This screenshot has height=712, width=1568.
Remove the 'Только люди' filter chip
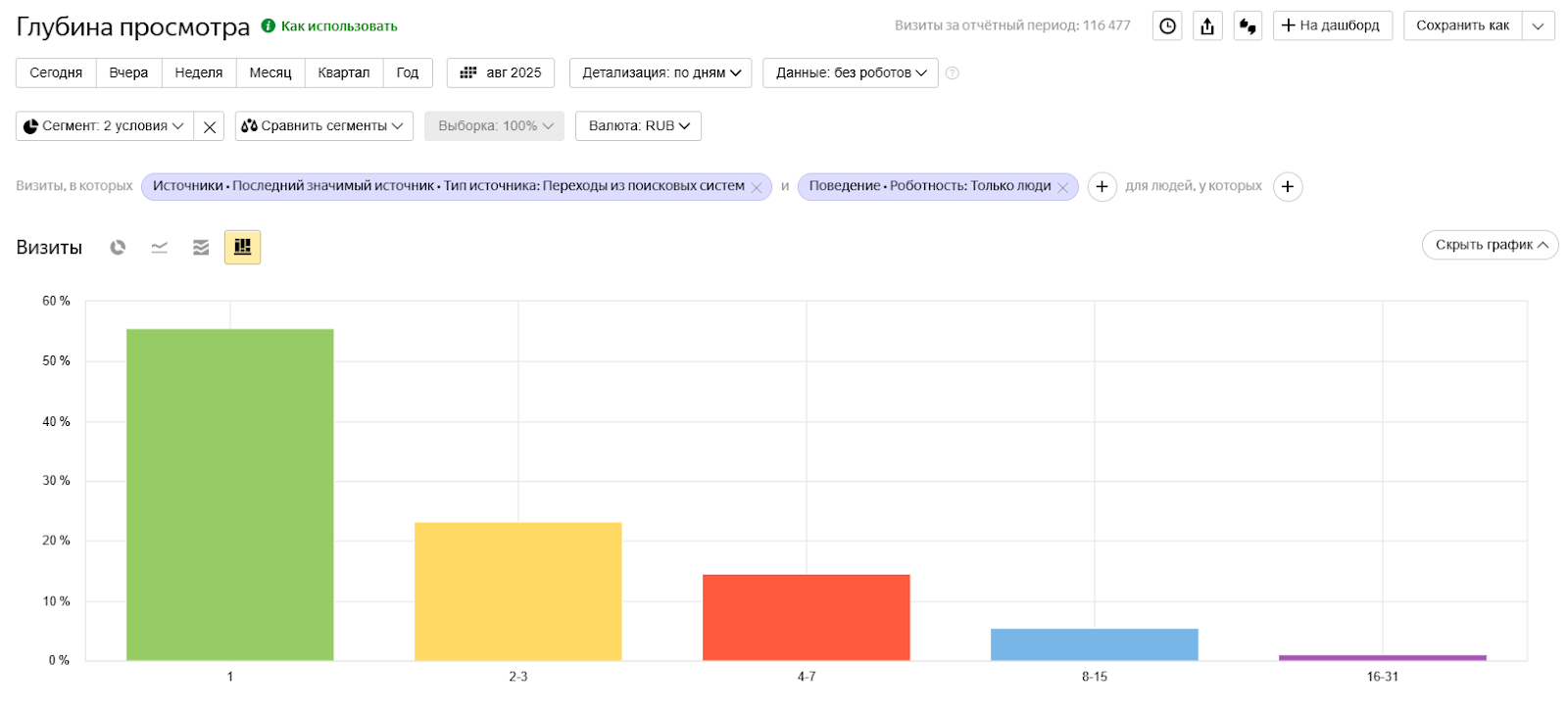(x=1062, y=188)
